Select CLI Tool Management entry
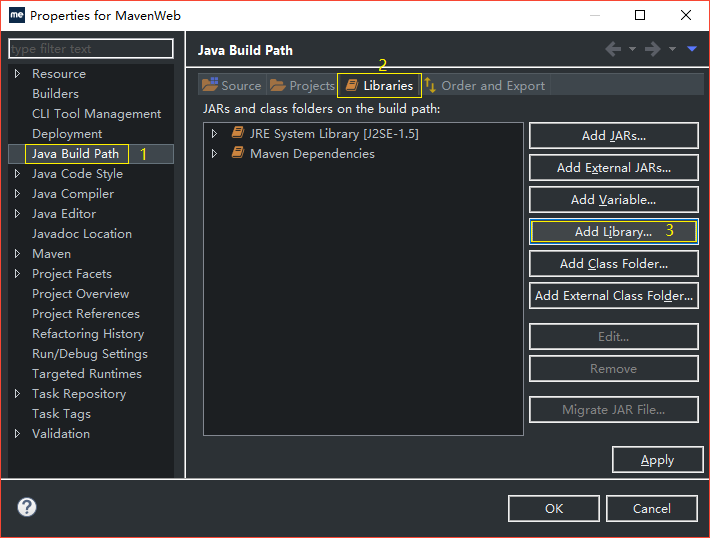Image resolution: width=710 pixels, height=538 pixels. [96, 114]
